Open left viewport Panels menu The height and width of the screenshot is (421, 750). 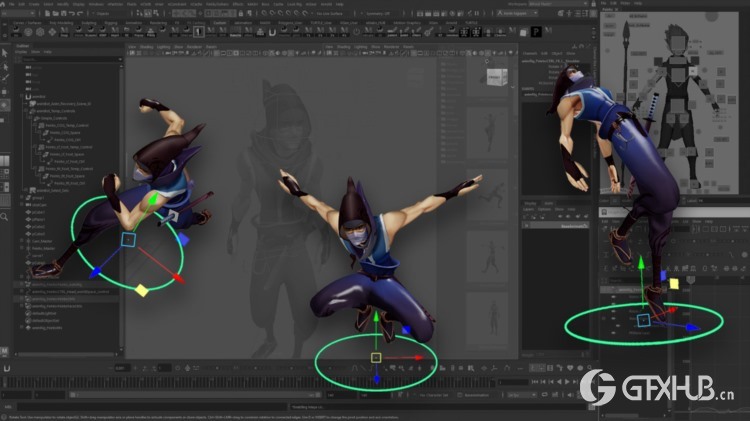click(x=211, y=47)
